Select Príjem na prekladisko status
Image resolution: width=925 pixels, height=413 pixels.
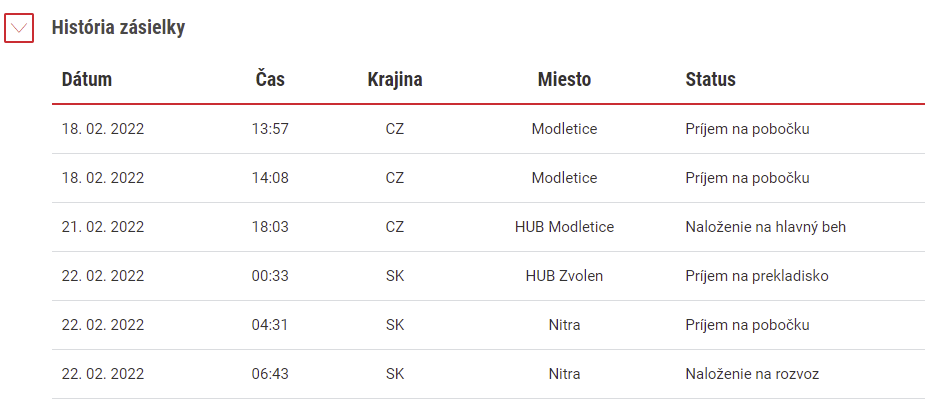click(x=757, y=276)
